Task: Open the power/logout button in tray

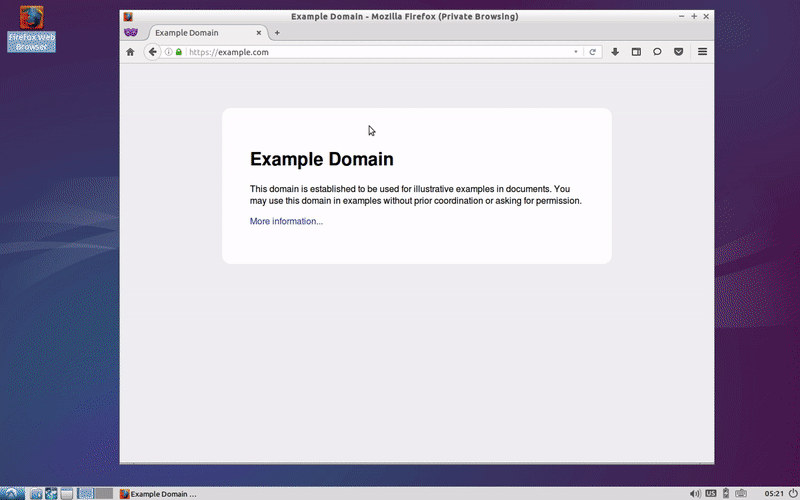Action: click(793, 493)
